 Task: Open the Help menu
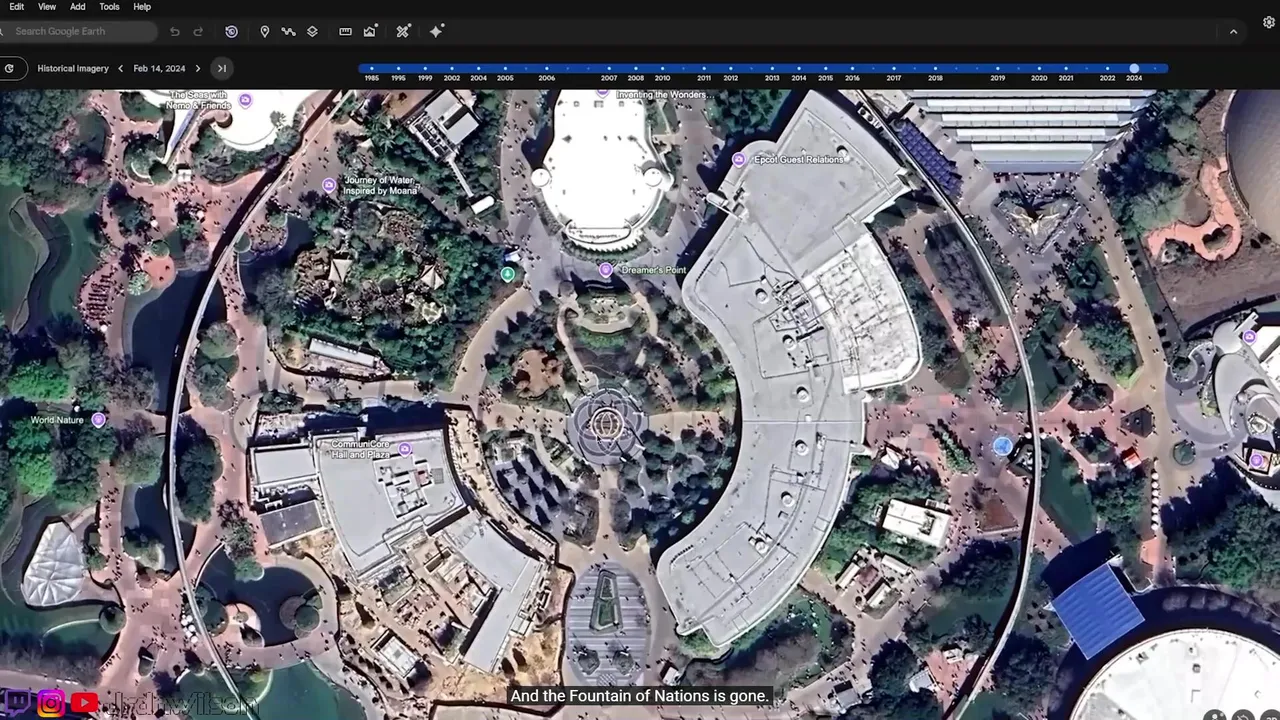142,7
